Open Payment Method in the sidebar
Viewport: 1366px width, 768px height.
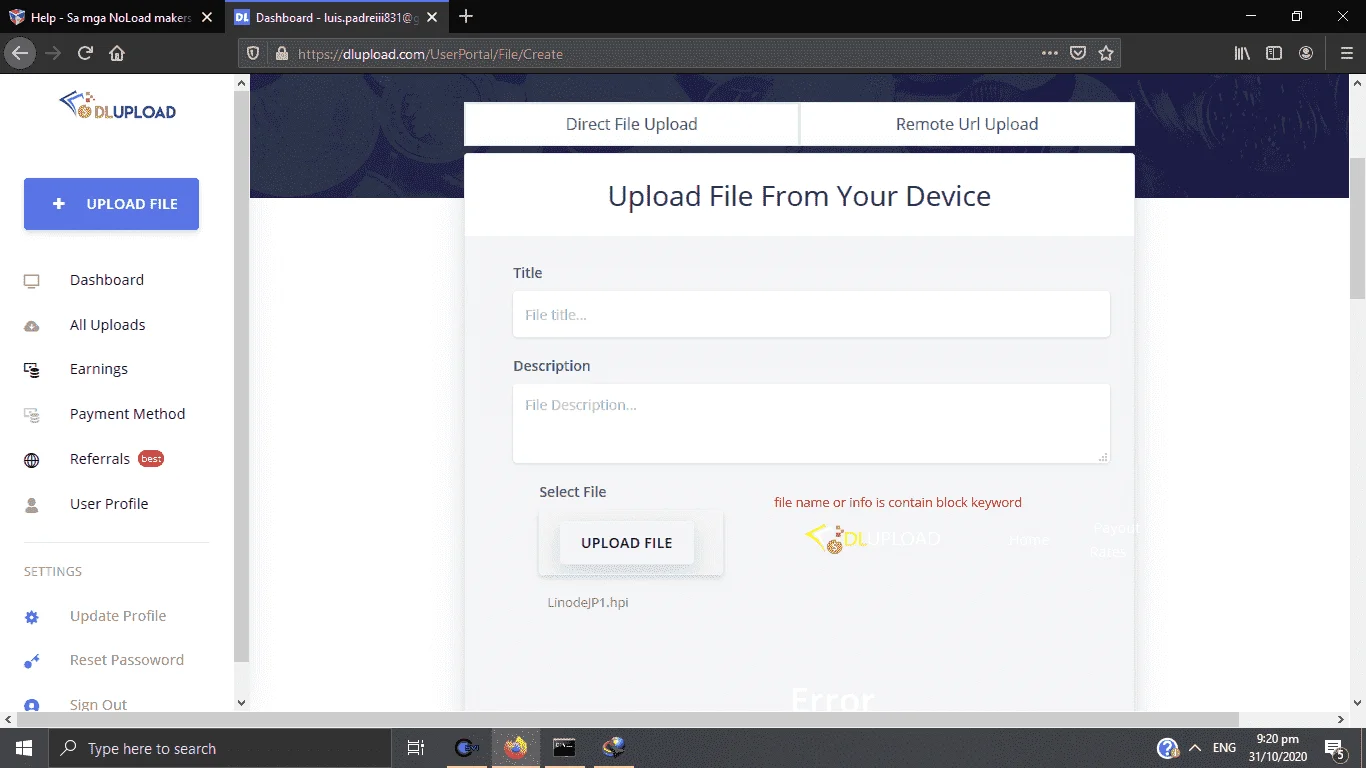point(128,414)
